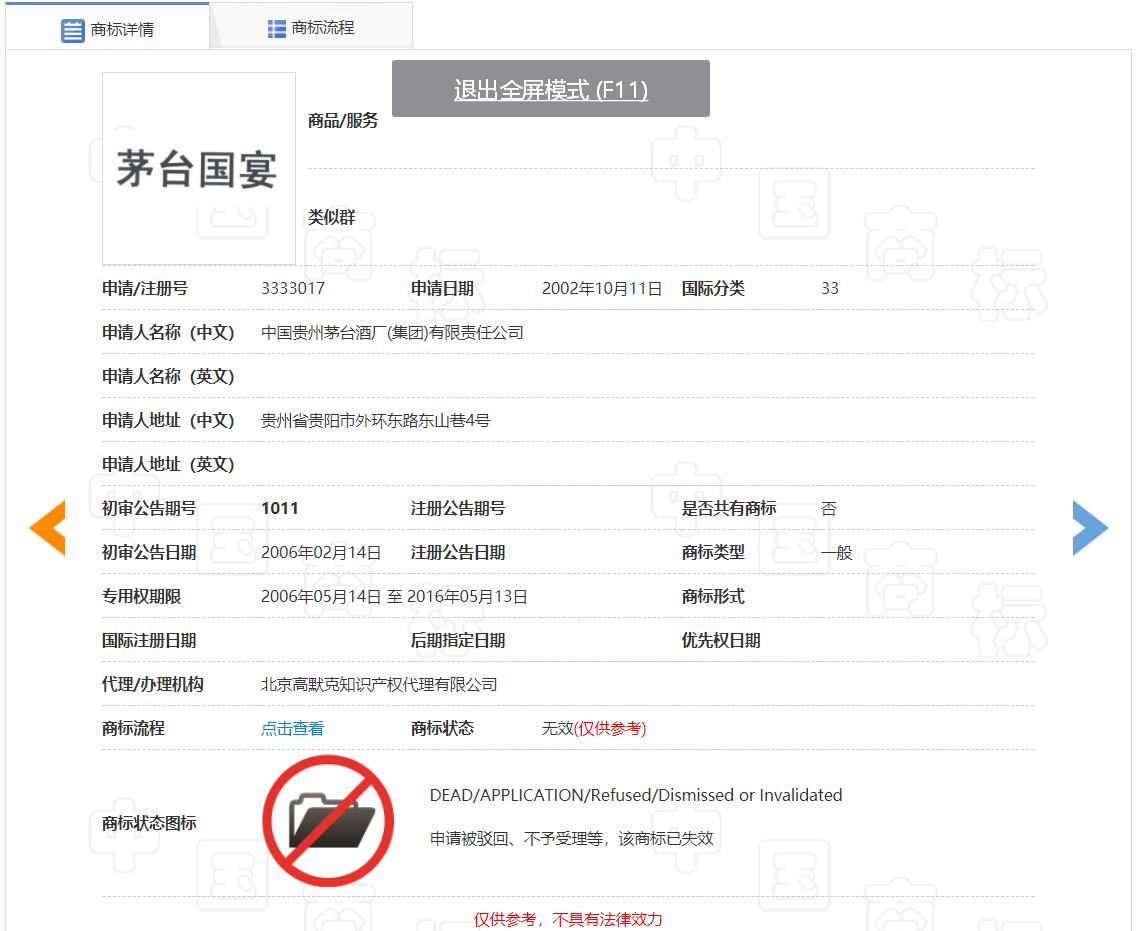Select registration number 3333017

pos(293,288)
